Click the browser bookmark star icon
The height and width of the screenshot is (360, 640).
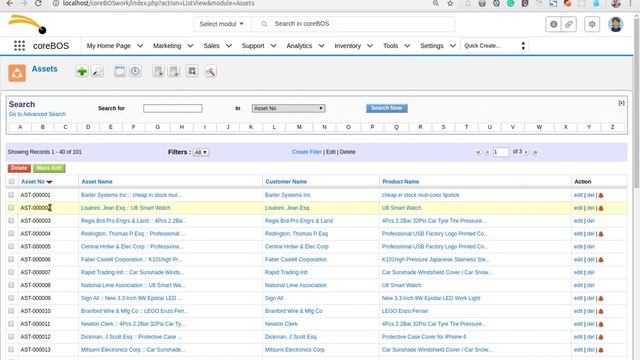pyautogui.click(x=450, y=3)
